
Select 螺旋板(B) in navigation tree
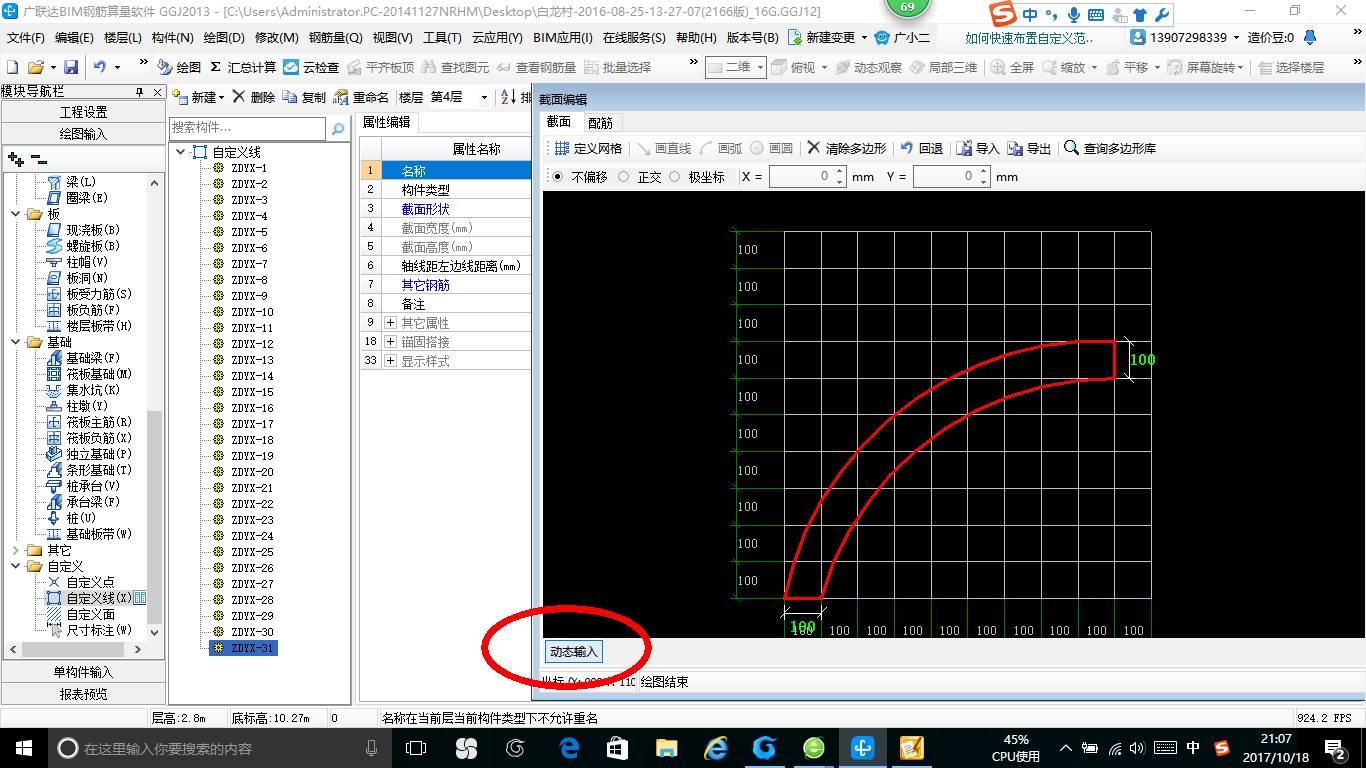click(x=84, y=246)
